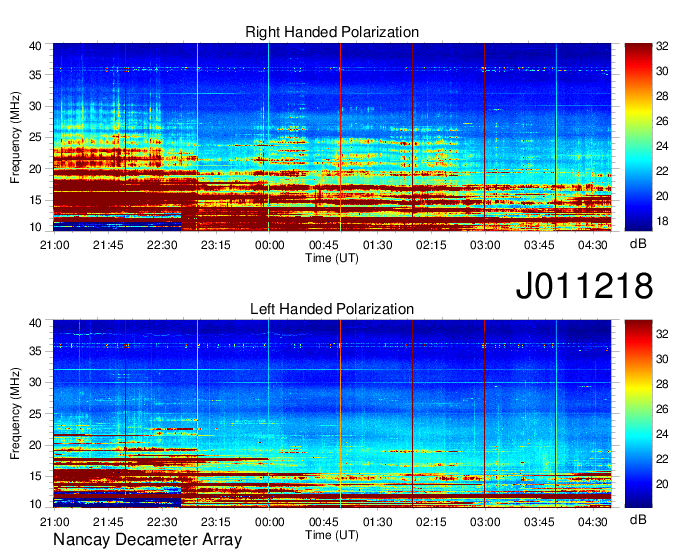Image resolution: width=680 pixels, height=552 pixels.
Task: Click the "04:30" time tick on the top plot
Action: (x=592, y=245)
